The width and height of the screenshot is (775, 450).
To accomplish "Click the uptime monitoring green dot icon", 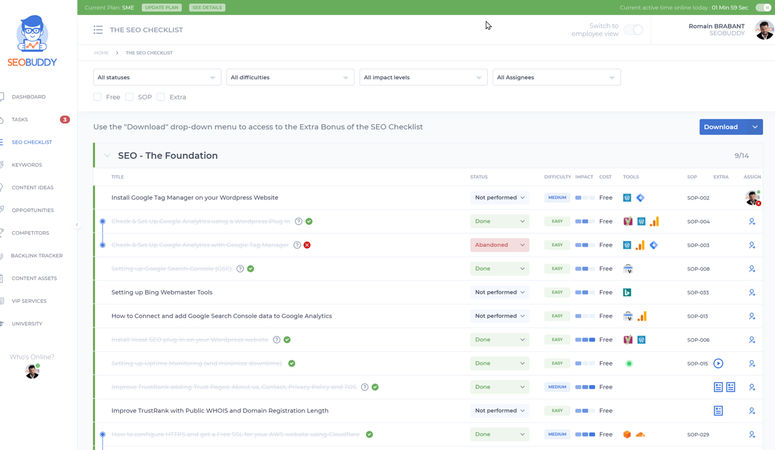I will [x=629, y=363].
